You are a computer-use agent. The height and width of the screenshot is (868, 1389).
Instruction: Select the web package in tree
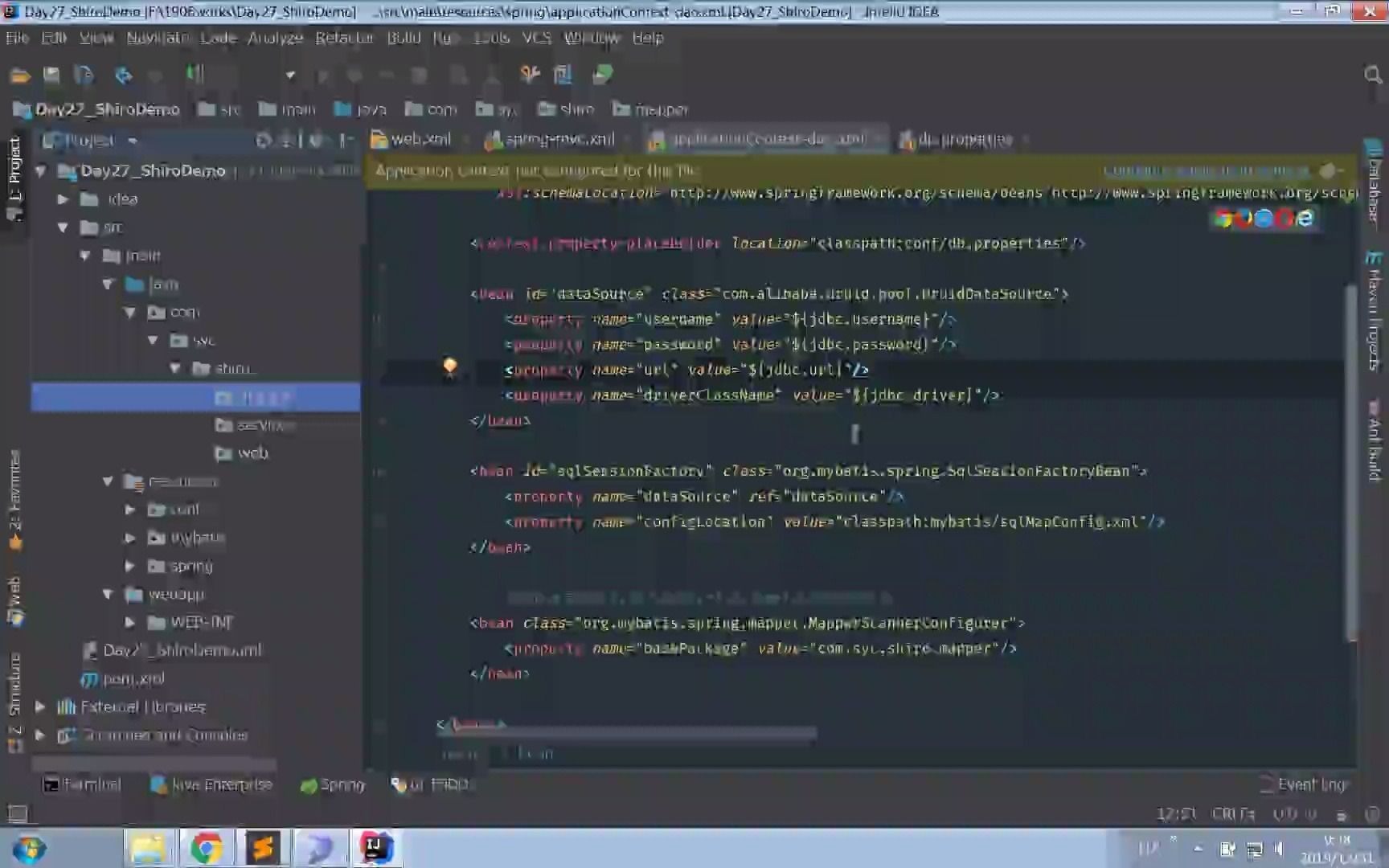tap(242, 453)
